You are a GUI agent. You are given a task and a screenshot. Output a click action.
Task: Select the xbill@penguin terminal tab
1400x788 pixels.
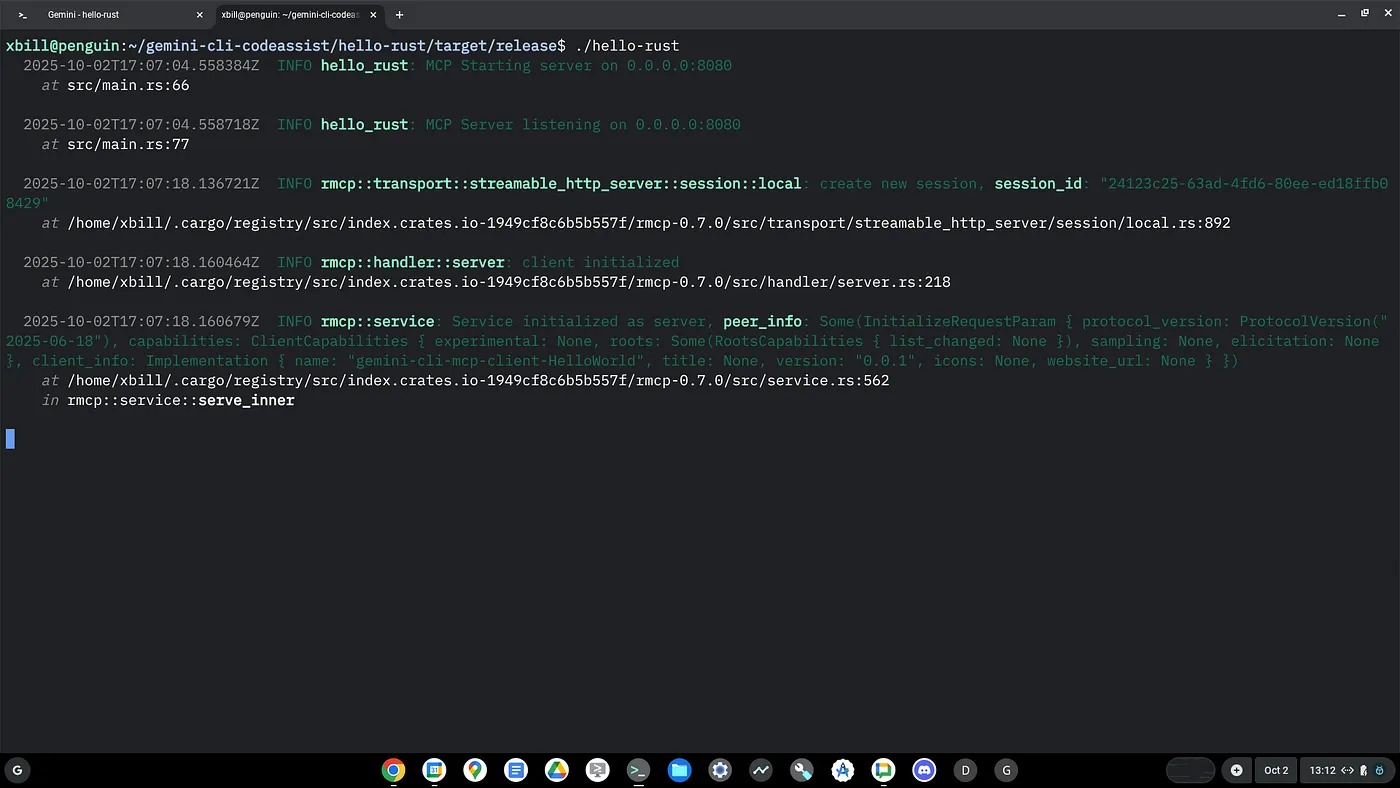(x=290, y=15)
